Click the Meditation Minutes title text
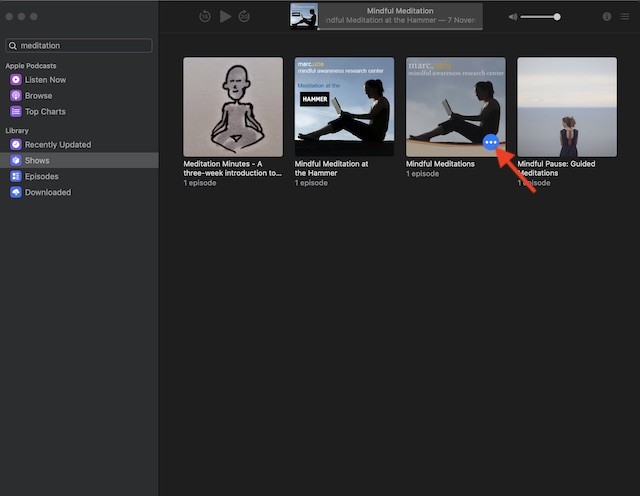 coord(233,168)
